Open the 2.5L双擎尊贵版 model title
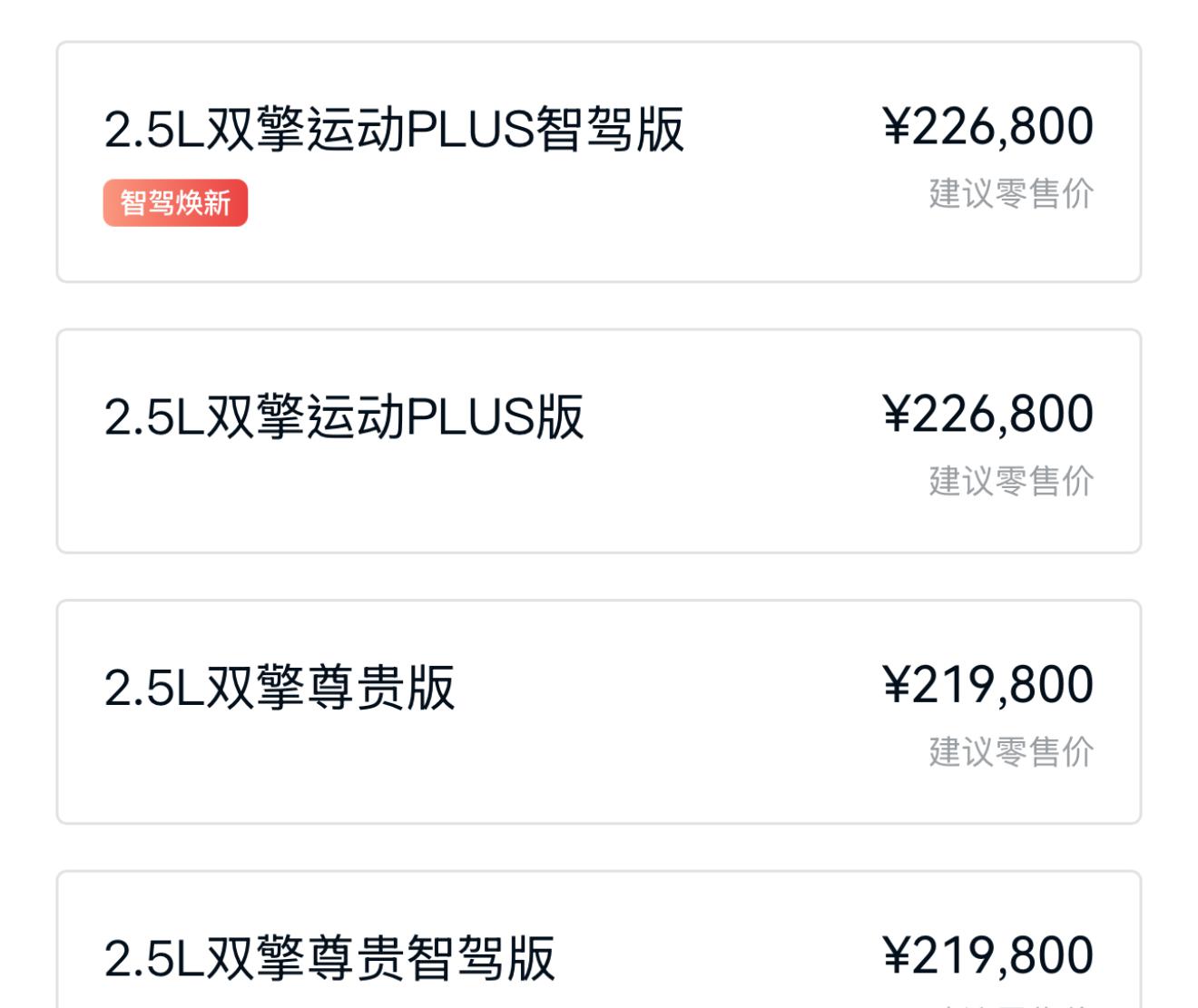Viewport: 1198px width, 1008px height. (x=280, y=687)
